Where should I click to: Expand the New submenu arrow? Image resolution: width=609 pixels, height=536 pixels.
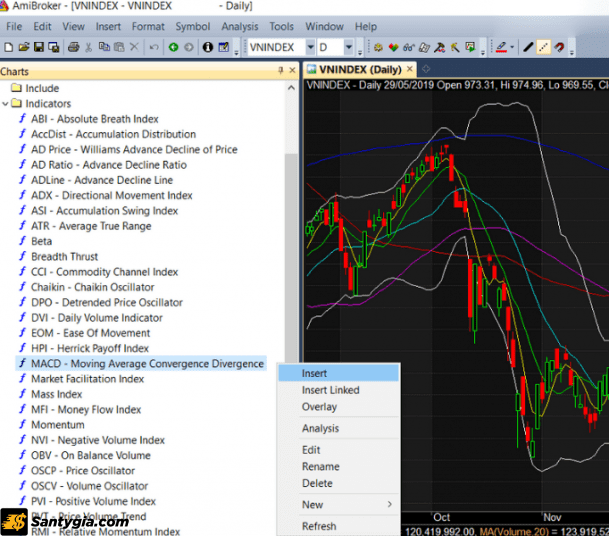(389, 504)
